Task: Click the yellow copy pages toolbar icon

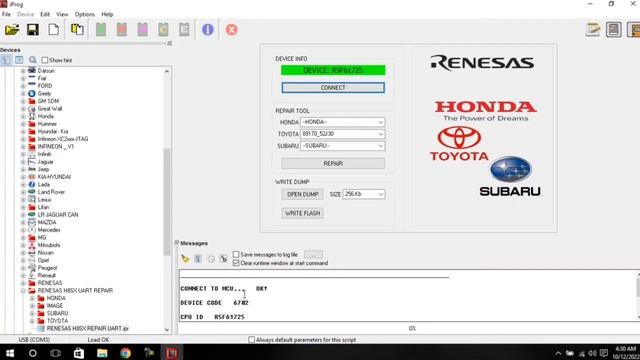Action: click(77, 29)
